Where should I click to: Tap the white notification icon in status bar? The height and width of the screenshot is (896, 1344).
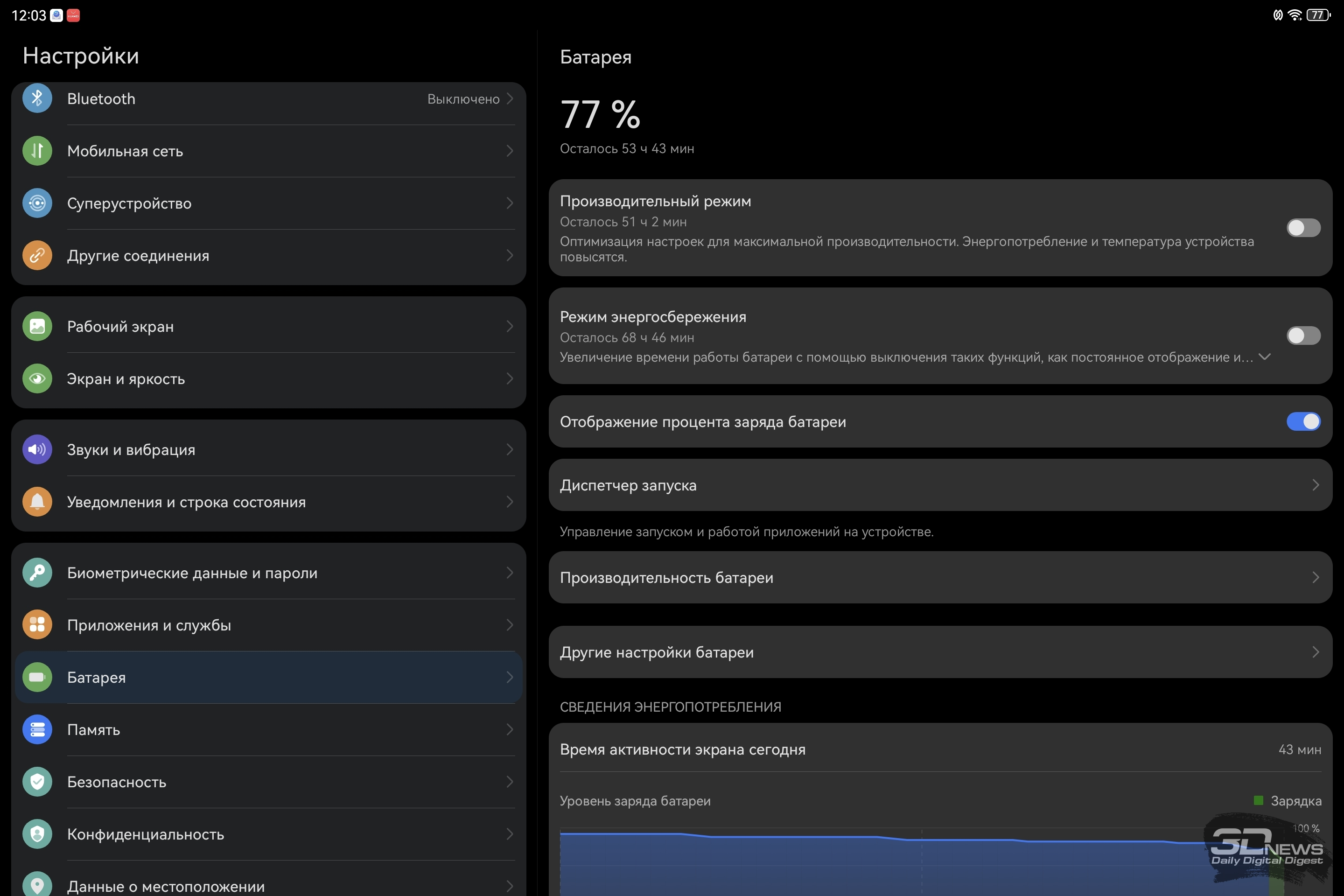click(x=56, y=15)
